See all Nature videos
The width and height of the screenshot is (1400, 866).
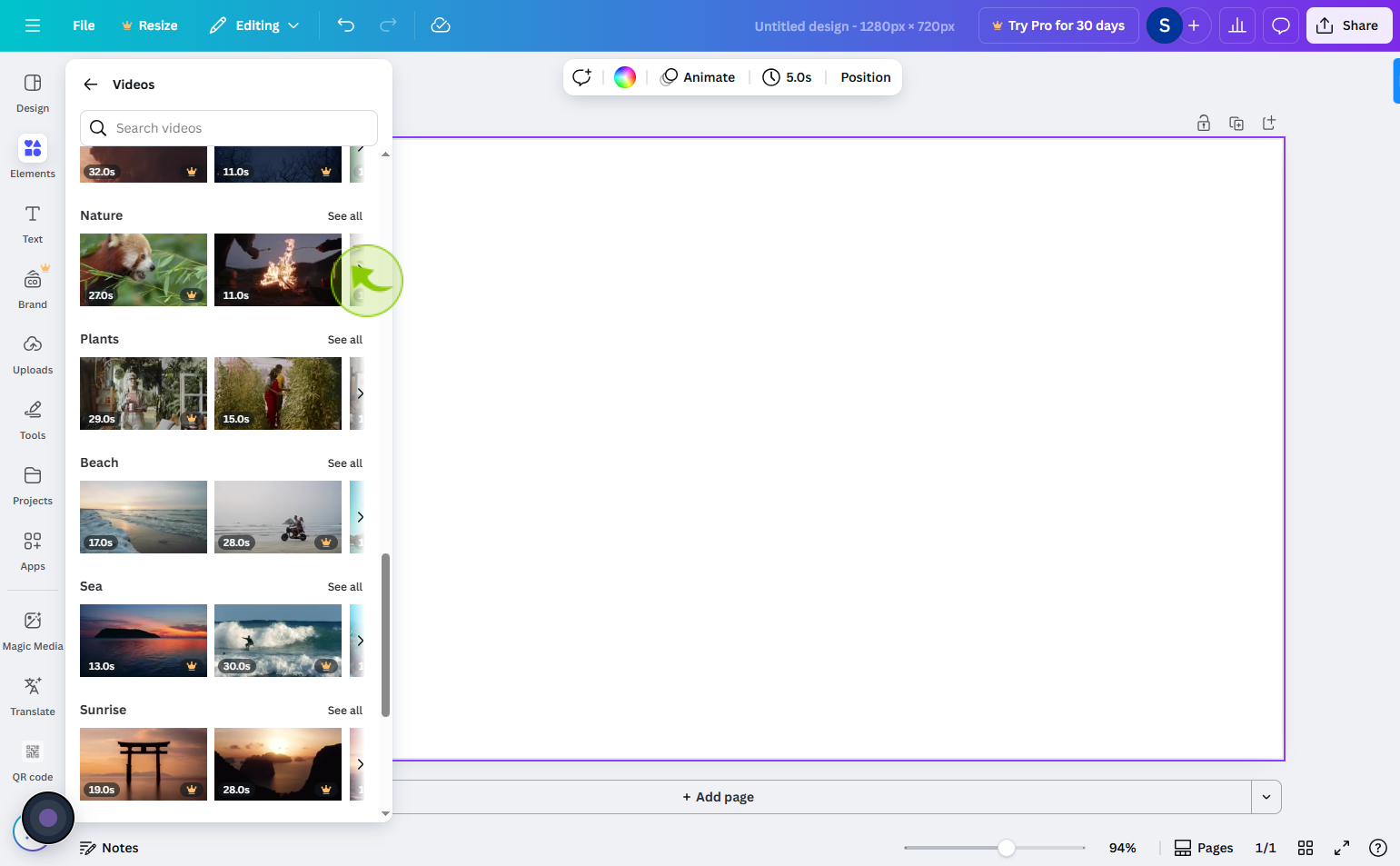click(x=345, y=216)
